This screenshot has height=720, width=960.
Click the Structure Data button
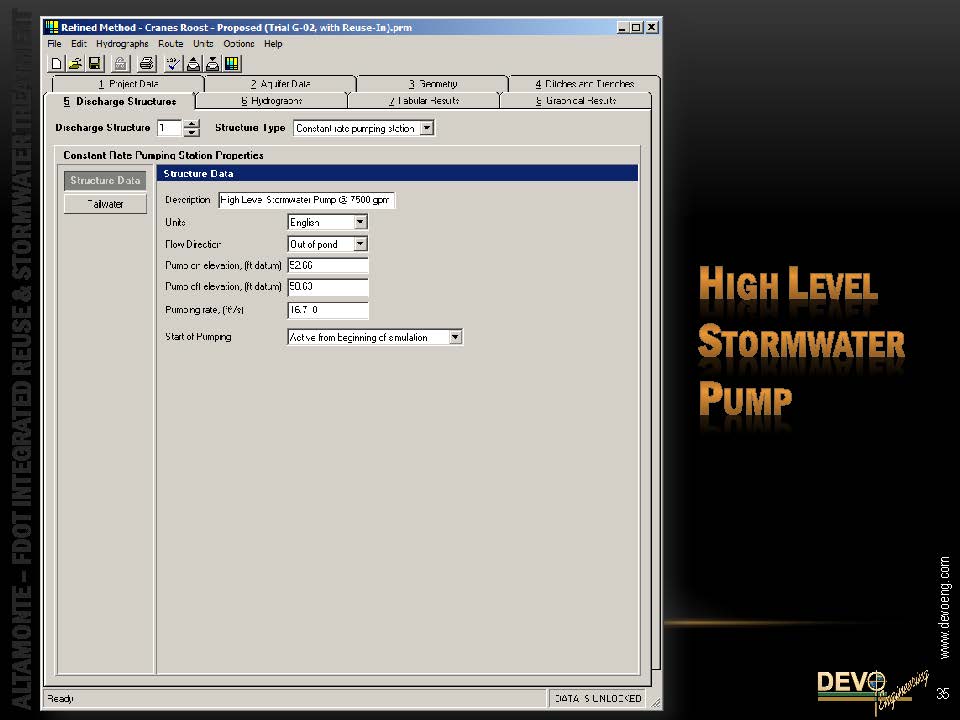[105, 181]
